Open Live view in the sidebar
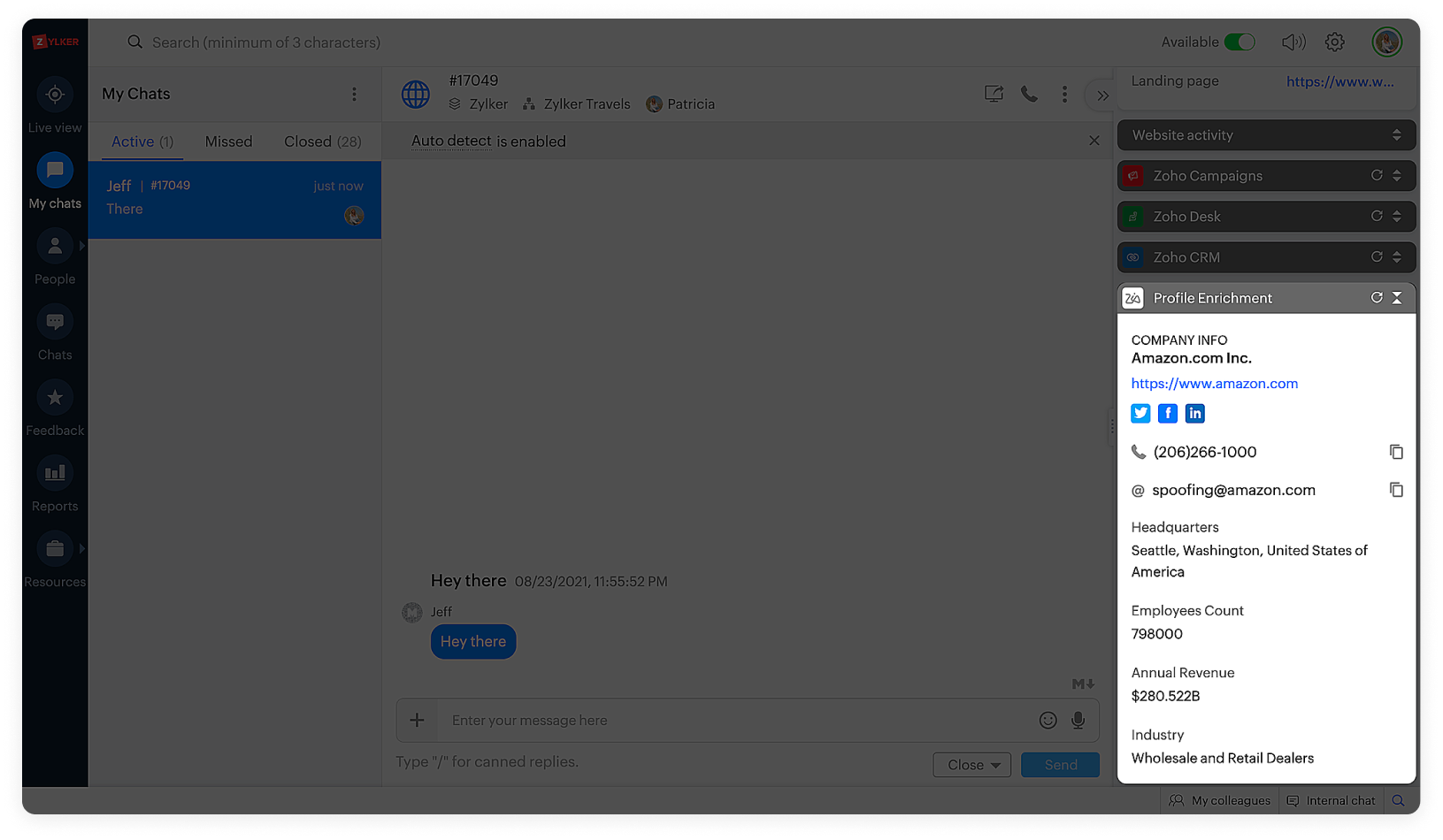 (x=55, y=106)
